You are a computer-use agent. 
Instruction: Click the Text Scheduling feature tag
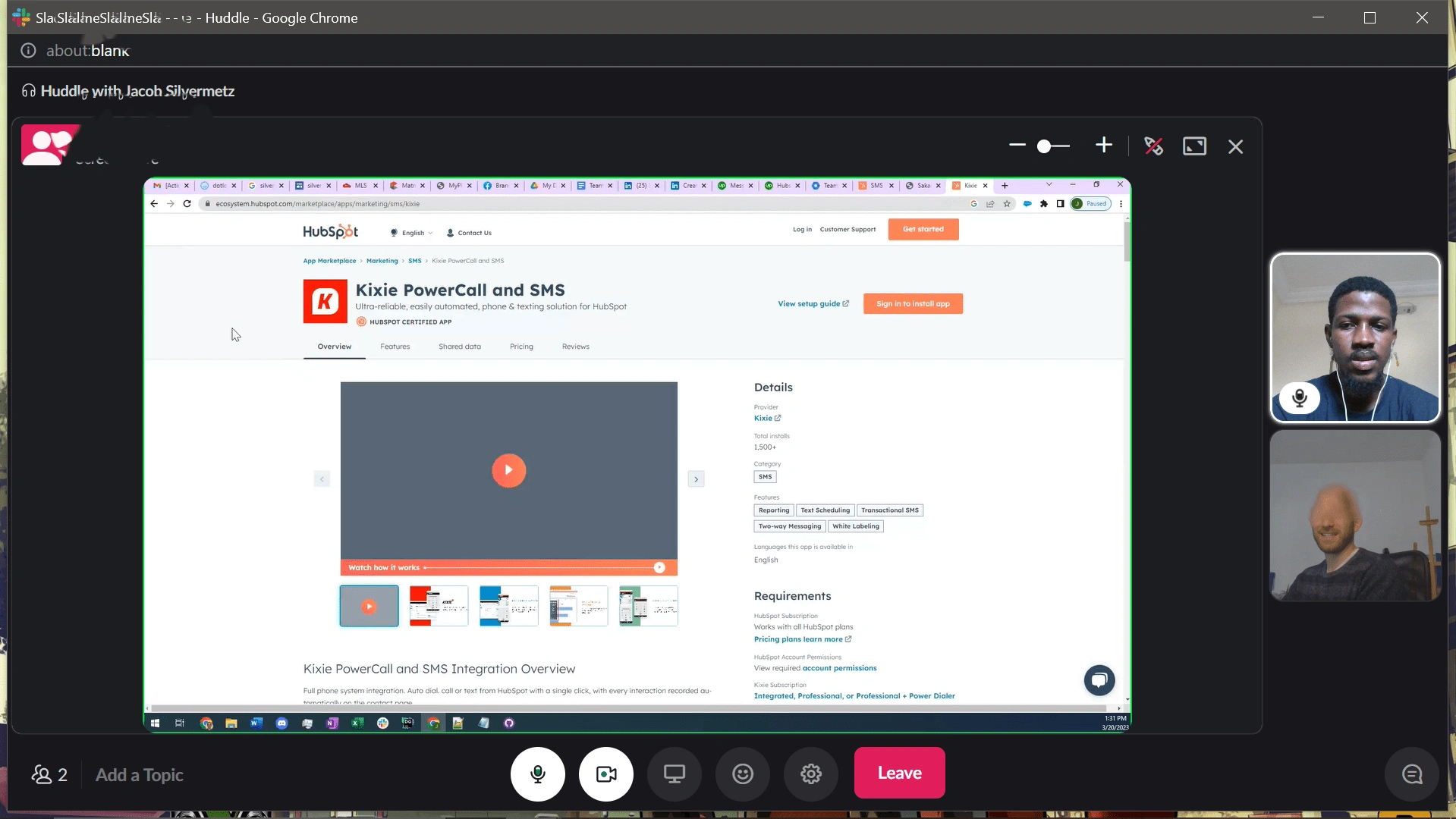click(x=825, y=510)
